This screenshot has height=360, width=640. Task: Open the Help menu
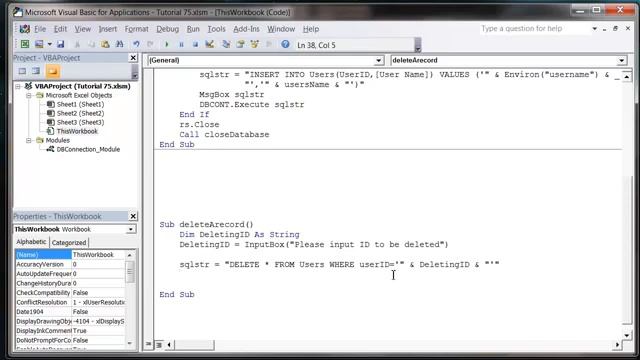[x=311, y=29]
